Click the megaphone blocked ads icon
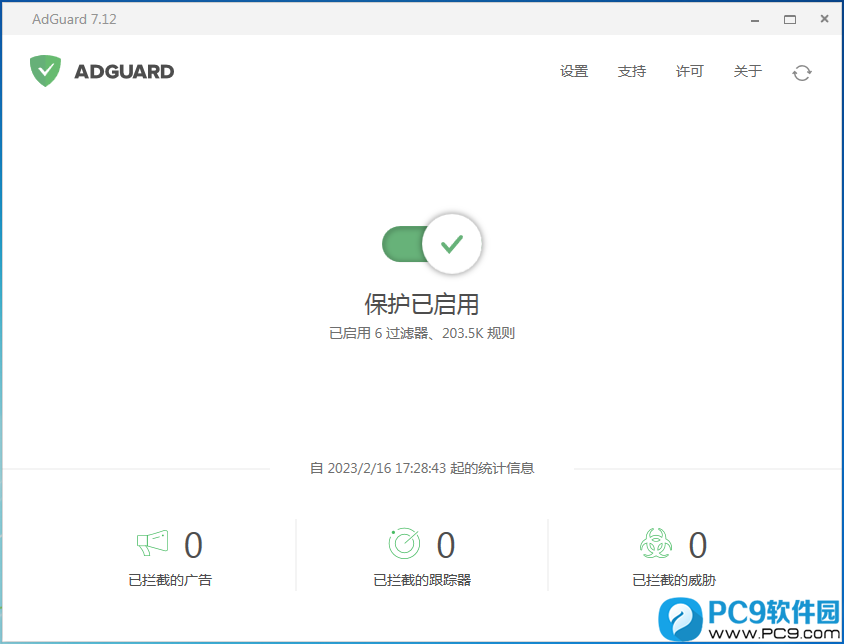The width and height of the screenshot is (844, 644). [x=153, y=543]
